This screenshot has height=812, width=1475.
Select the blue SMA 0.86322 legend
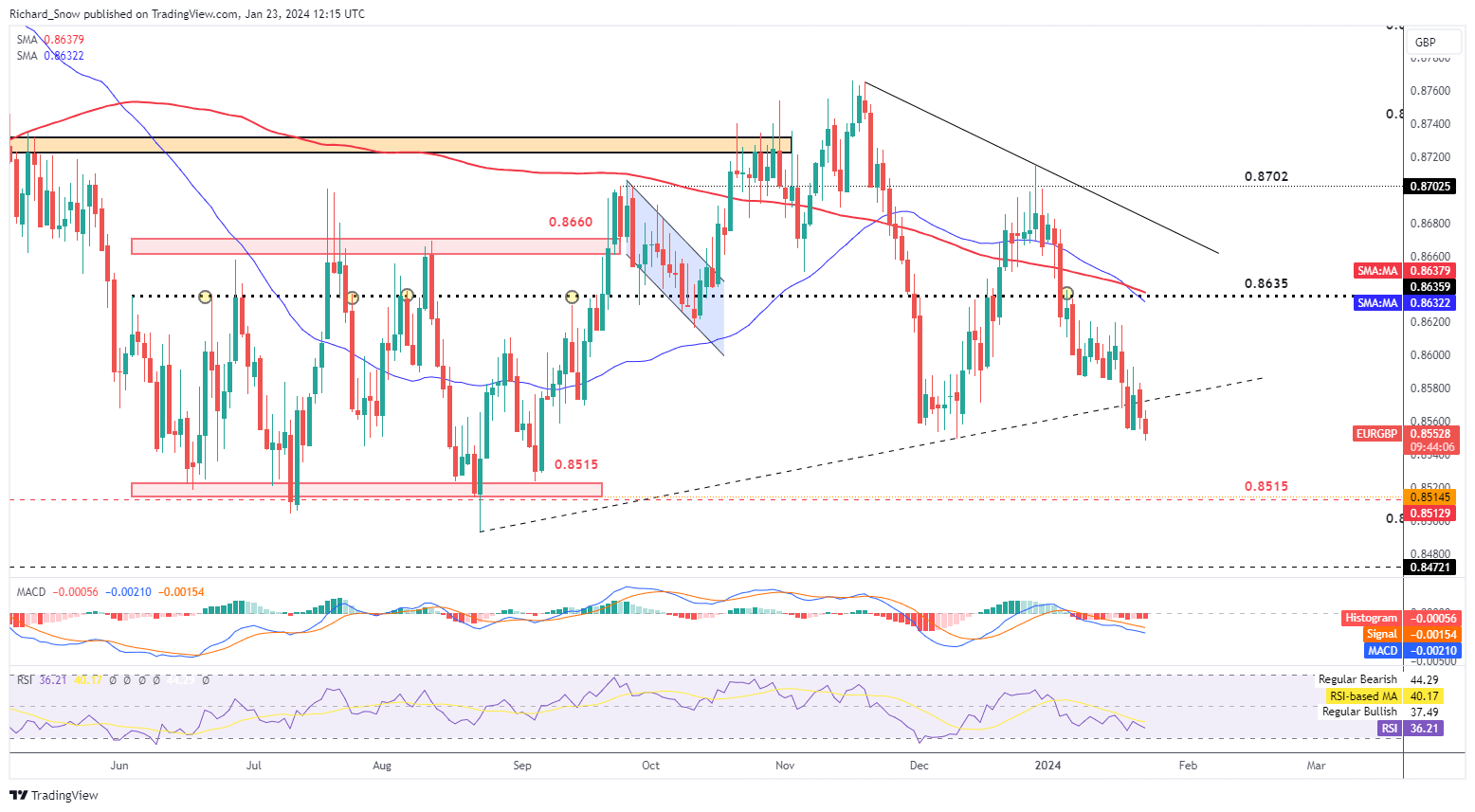(x=51, y=56)
